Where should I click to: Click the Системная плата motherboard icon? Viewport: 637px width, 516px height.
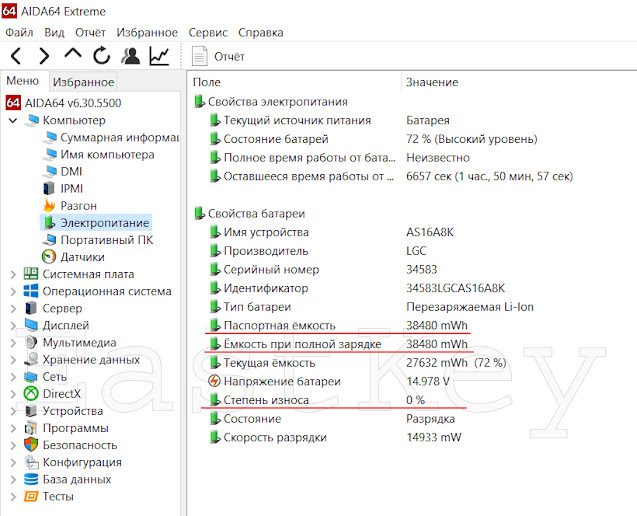31,274
